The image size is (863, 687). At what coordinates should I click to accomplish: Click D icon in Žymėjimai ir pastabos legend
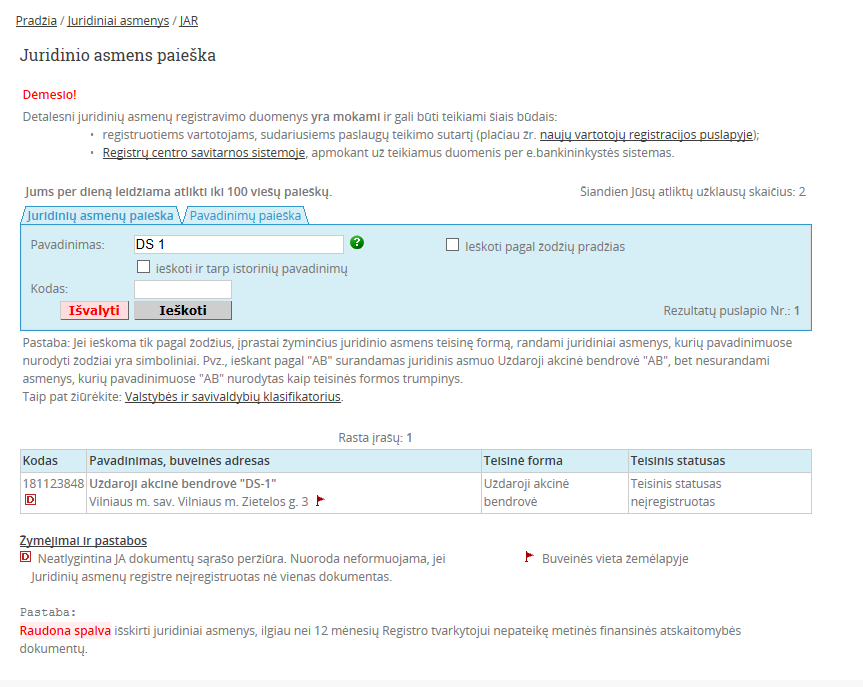coord(25,557)
